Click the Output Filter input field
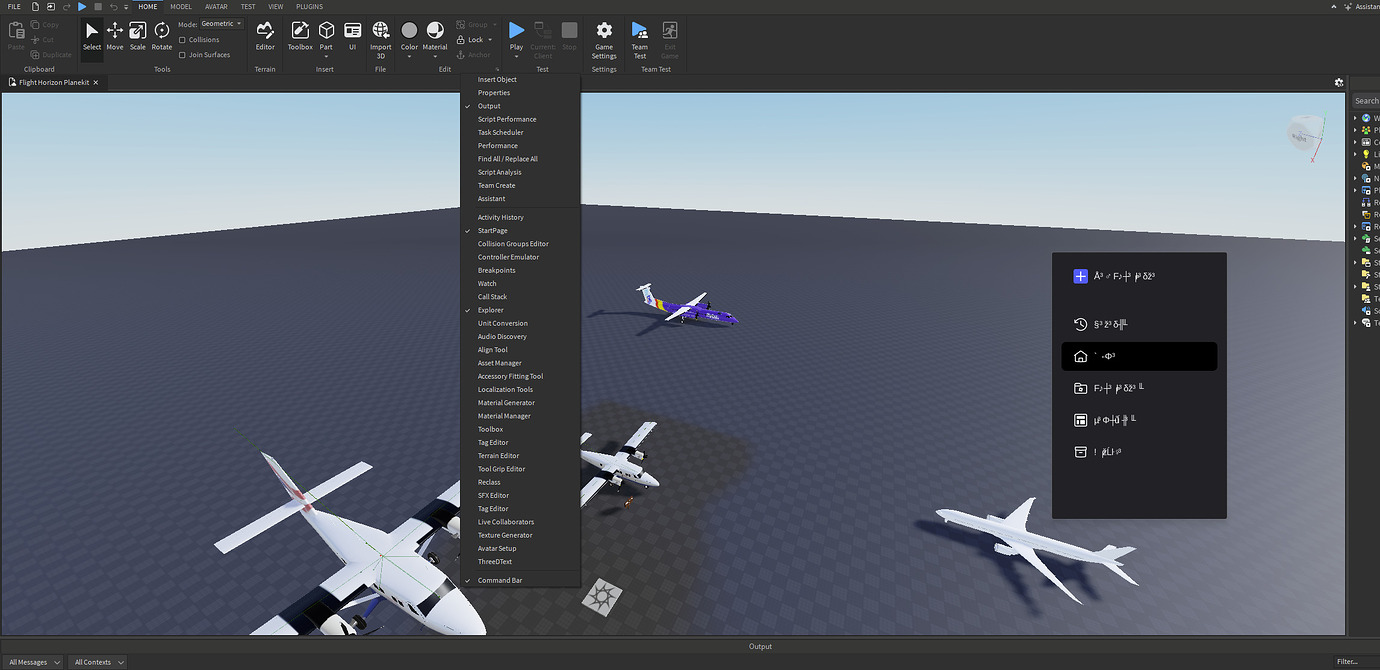This screenshot has height=670, width=1380. pyautogui.click(x=1355, y=662)
